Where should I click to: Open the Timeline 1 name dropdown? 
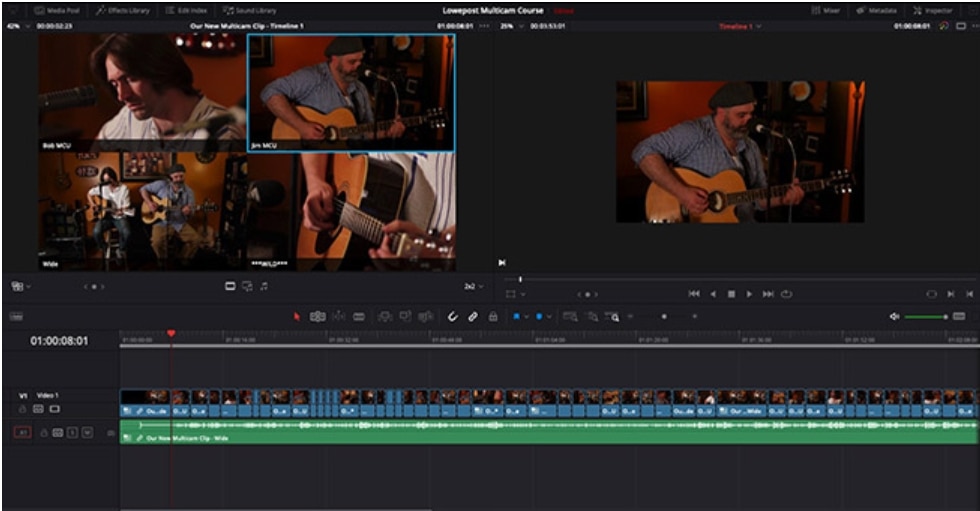click(740, 26)
